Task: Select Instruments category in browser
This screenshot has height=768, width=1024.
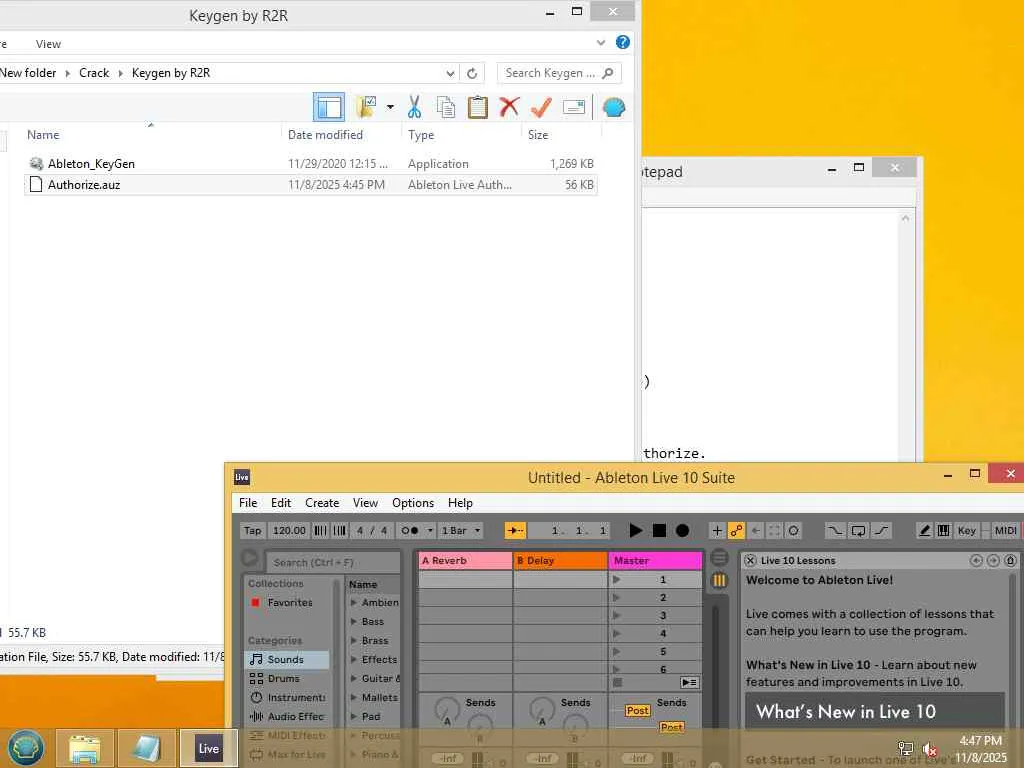Action: 287,697
